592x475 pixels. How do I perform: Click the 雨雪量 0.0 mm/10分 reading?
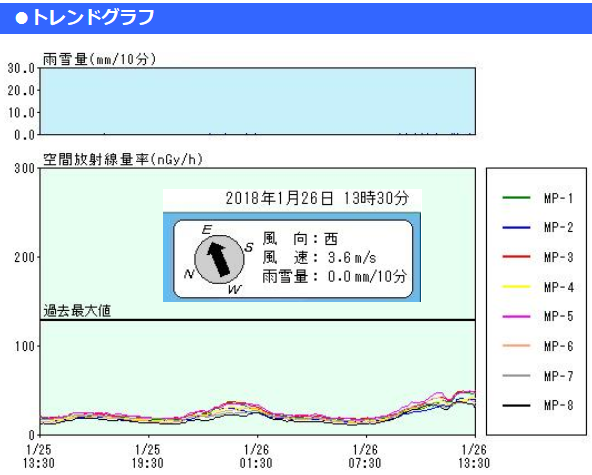click(x=335, y=276)
